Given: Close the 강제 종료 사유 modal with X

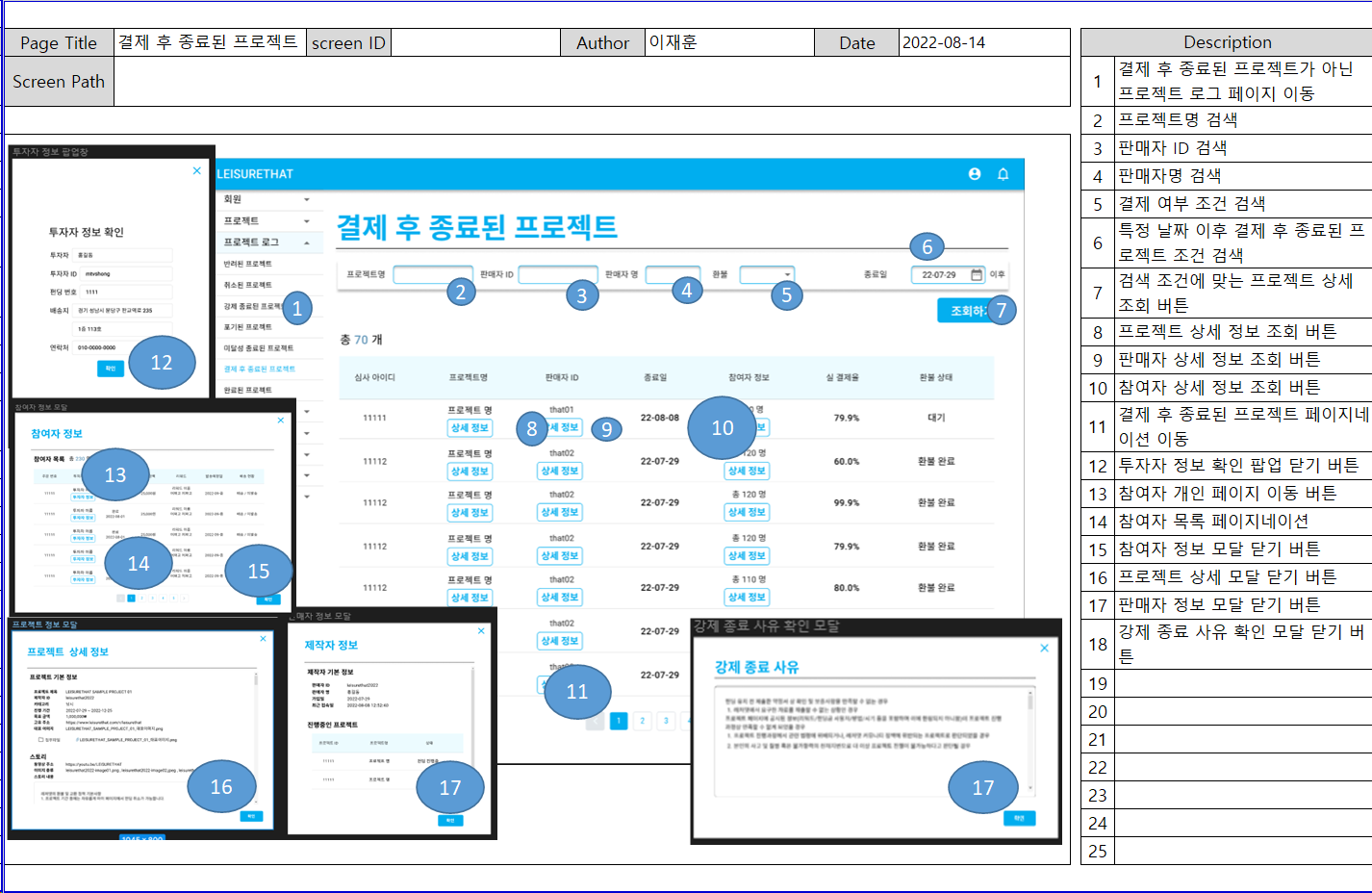Looking at the screenshot, I should tap(1044, 648).
